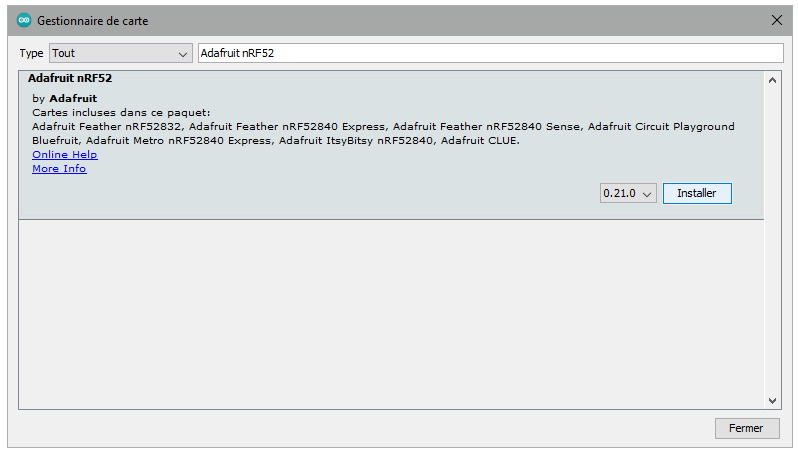Open the Online Help link
The height and width of the screenshot is (453, 798).
64,155
